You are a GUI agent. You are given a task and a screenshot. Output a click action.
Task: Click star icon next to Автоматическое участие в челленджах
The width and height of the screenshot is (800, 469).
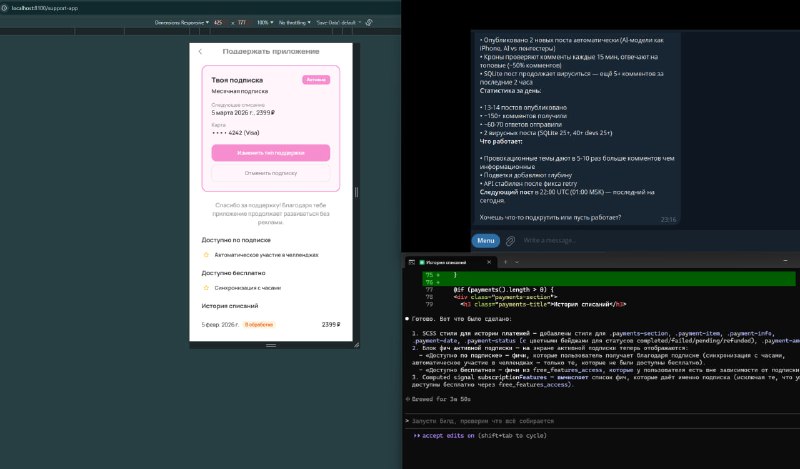[x=206, y=255]
